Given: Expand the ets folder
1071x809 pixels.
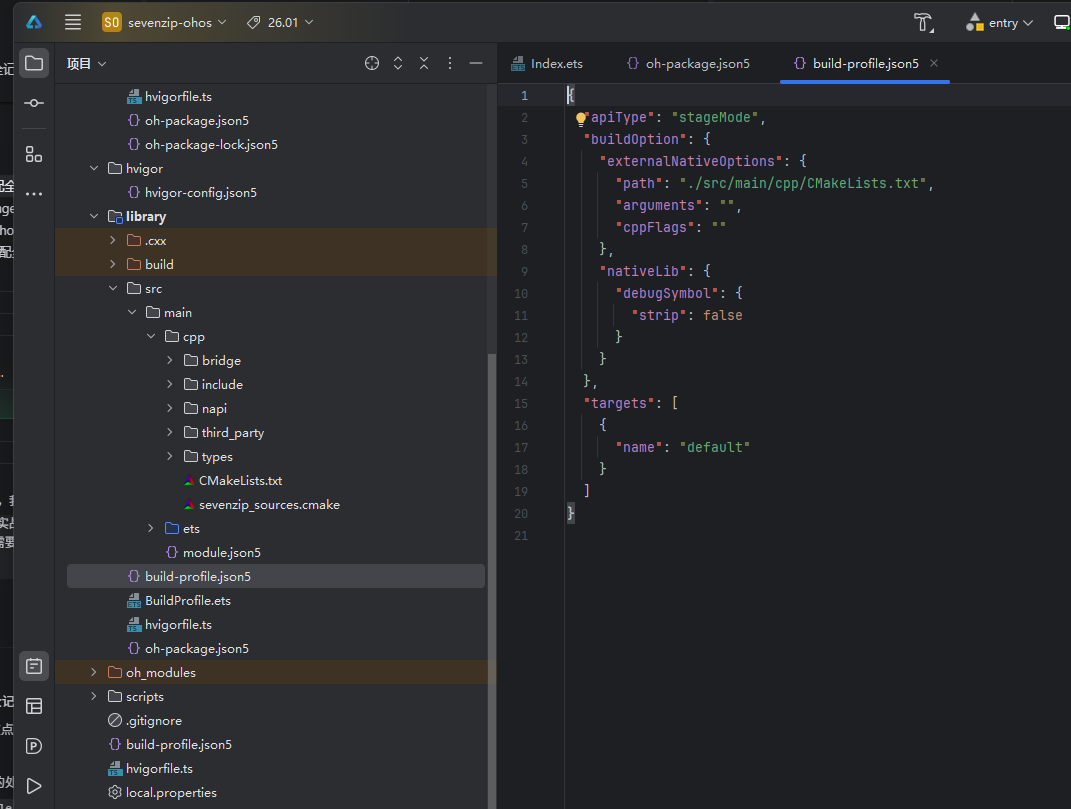Looking at the screenshot, I should (152, 528).
